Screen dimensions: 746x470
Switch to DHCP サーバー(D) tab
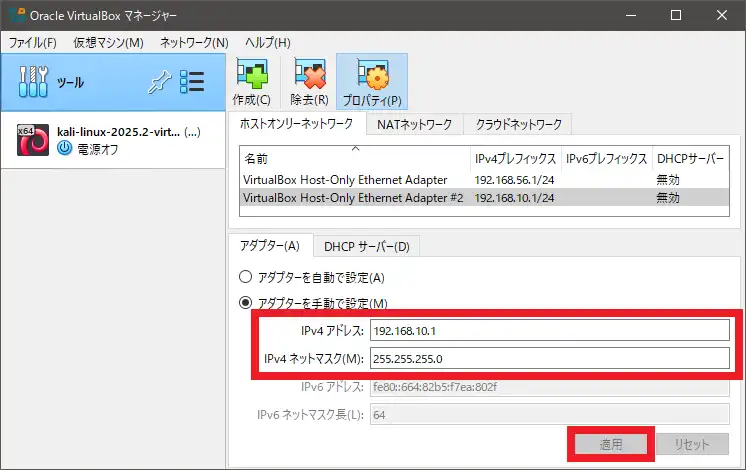[367, 246]
